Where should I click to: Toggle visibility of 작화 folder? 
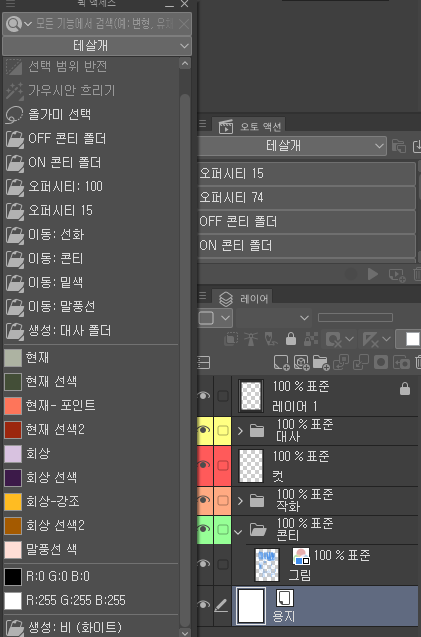click(204, 500)
